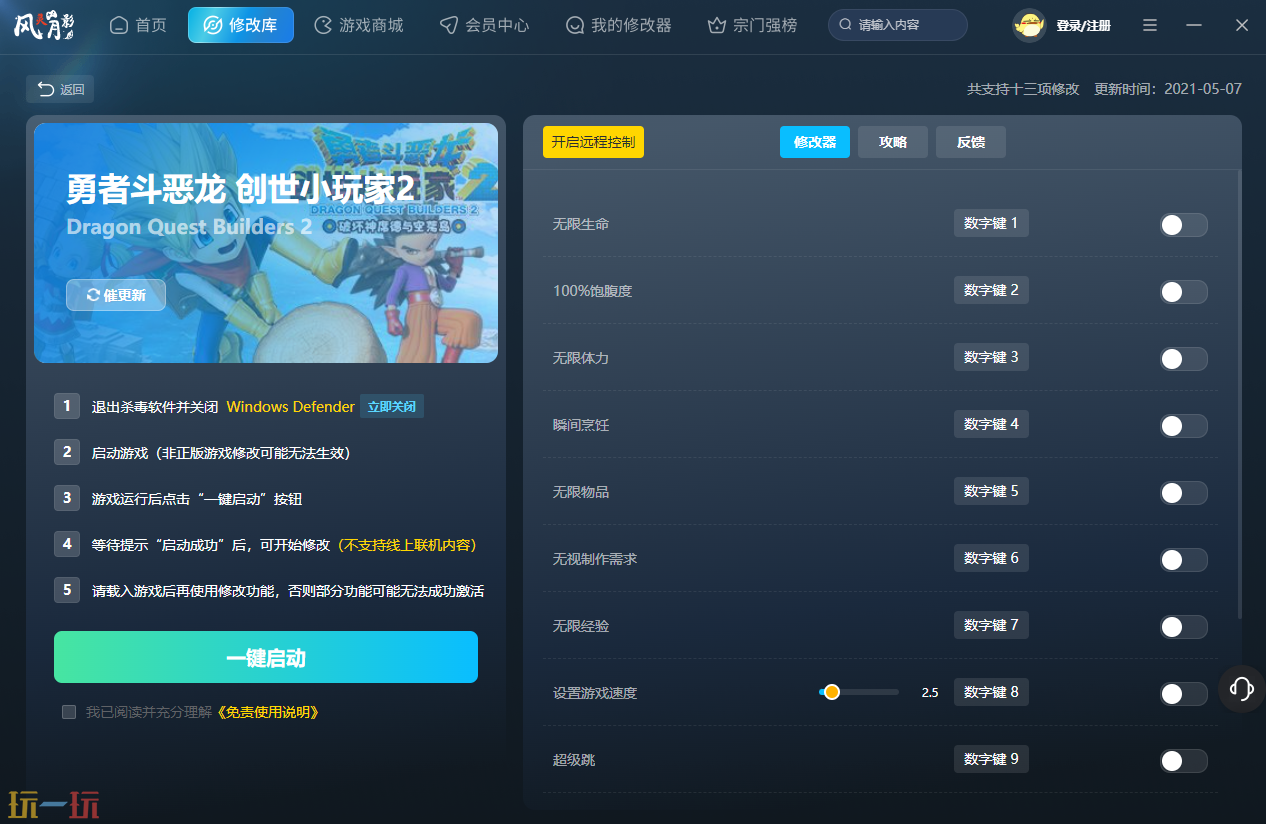The height and width of the screenshot is (824, 1266).
Task: Click the Dragon Quest Builders 2 banner image
Action: (266, 243)
